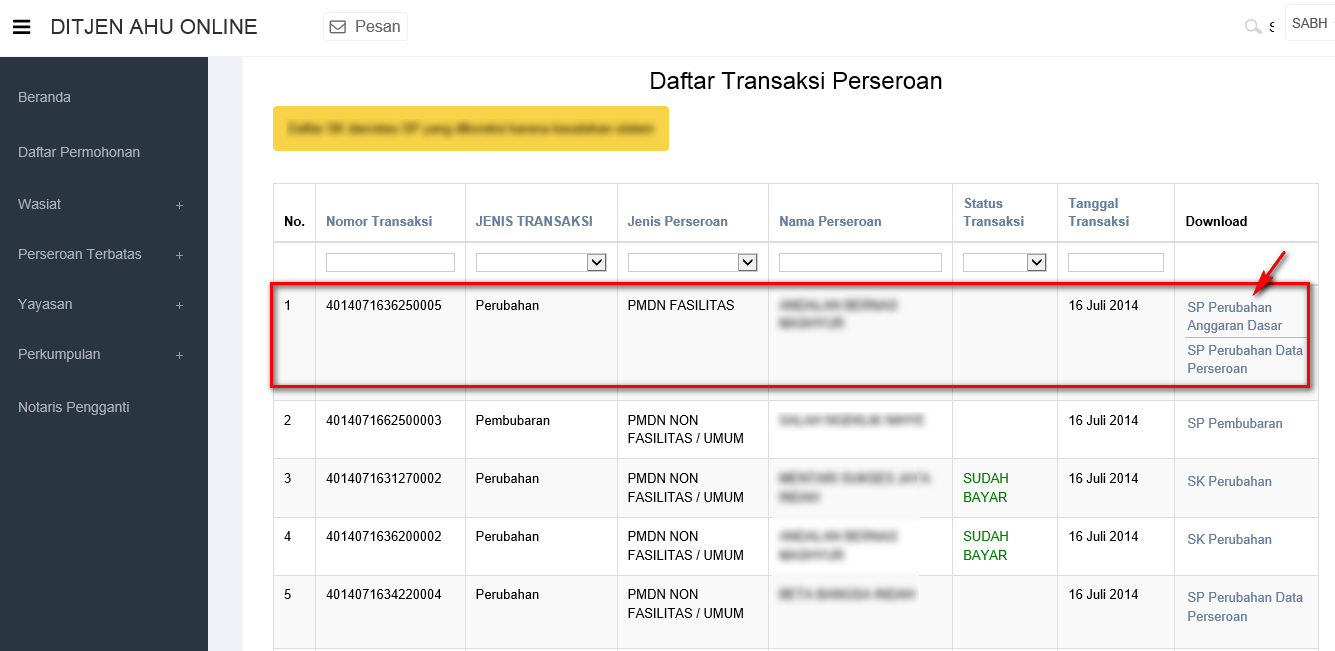Screen dimensions: 1335x651
Task: Select Notaris Pengganti in sidebar
Action: tap(74, 407)
